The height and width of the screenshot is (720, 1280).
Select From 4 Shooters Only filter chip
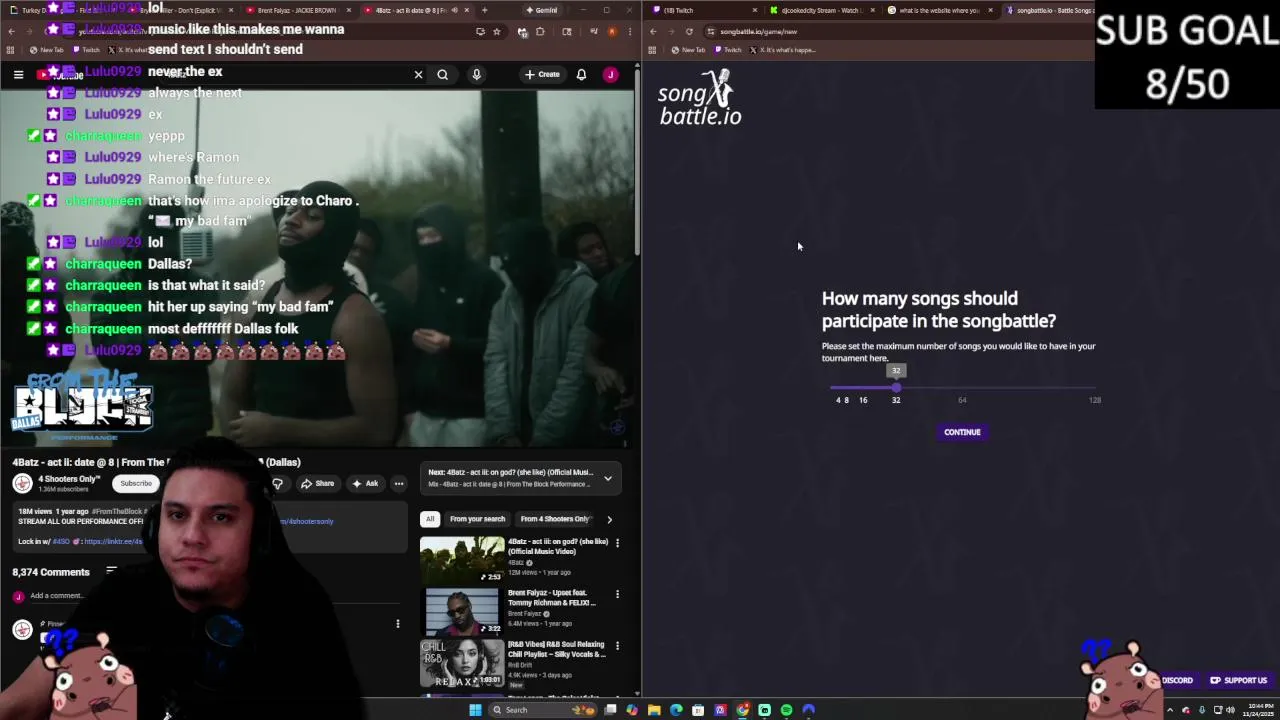click(x=555, y=519)
